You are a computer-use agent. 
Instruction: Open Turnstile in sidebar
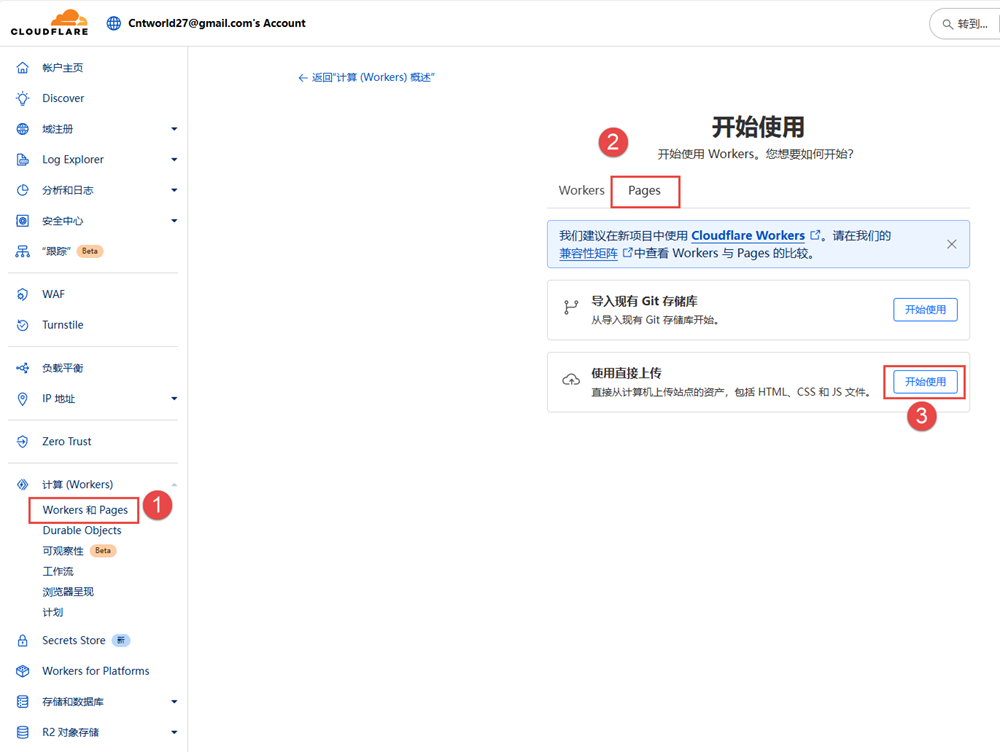(x=62, y=325)
